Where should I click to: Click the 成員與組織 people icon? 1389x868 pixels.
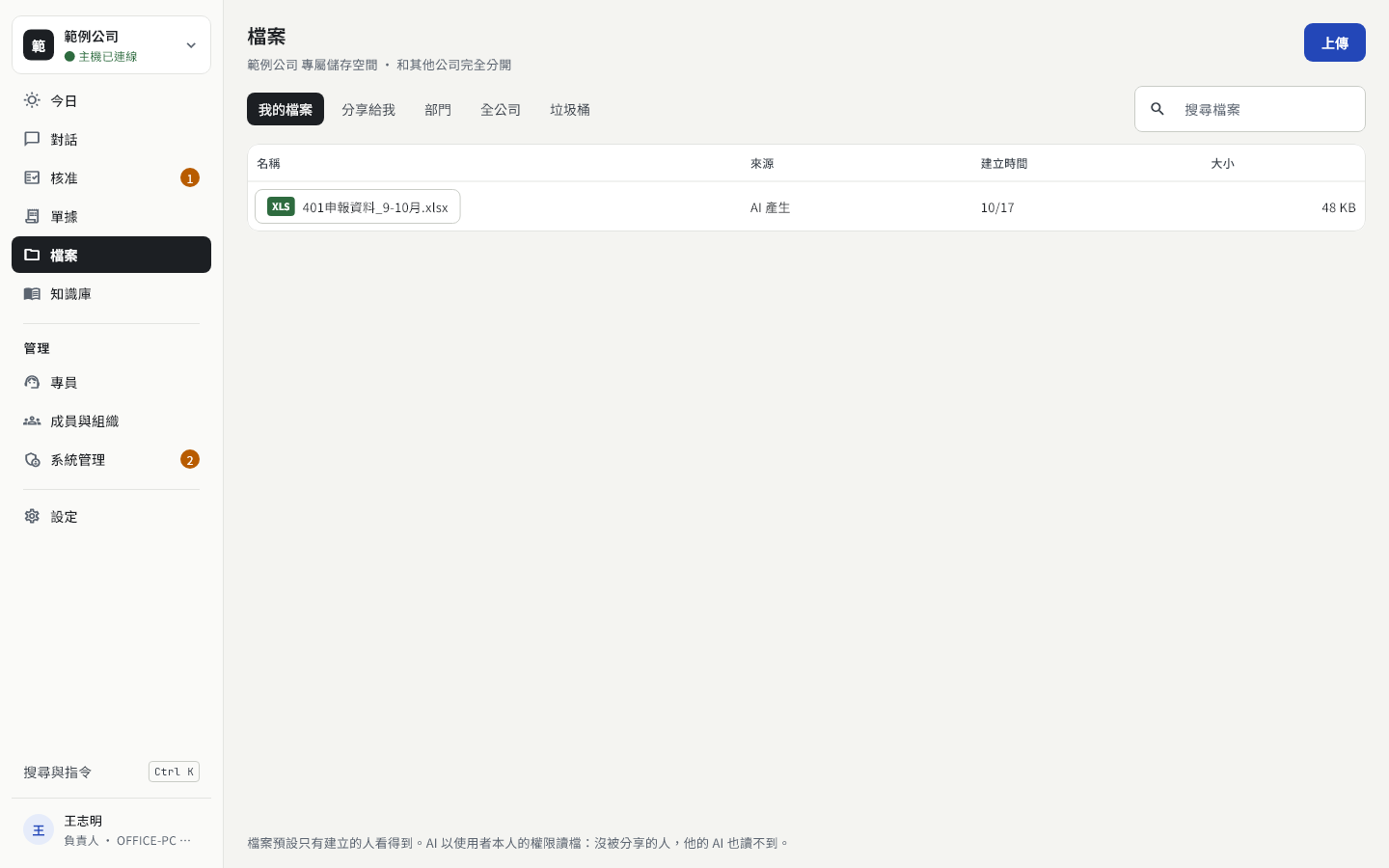[32, 420]
